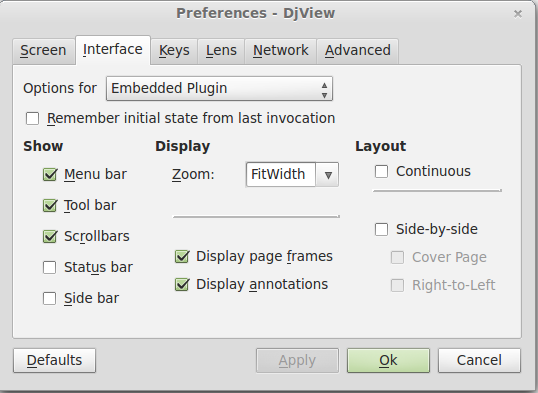Image resolution: width=538 pixels, height=393 pixels.
Task: Click the Zoom: label
Action: 193,174
